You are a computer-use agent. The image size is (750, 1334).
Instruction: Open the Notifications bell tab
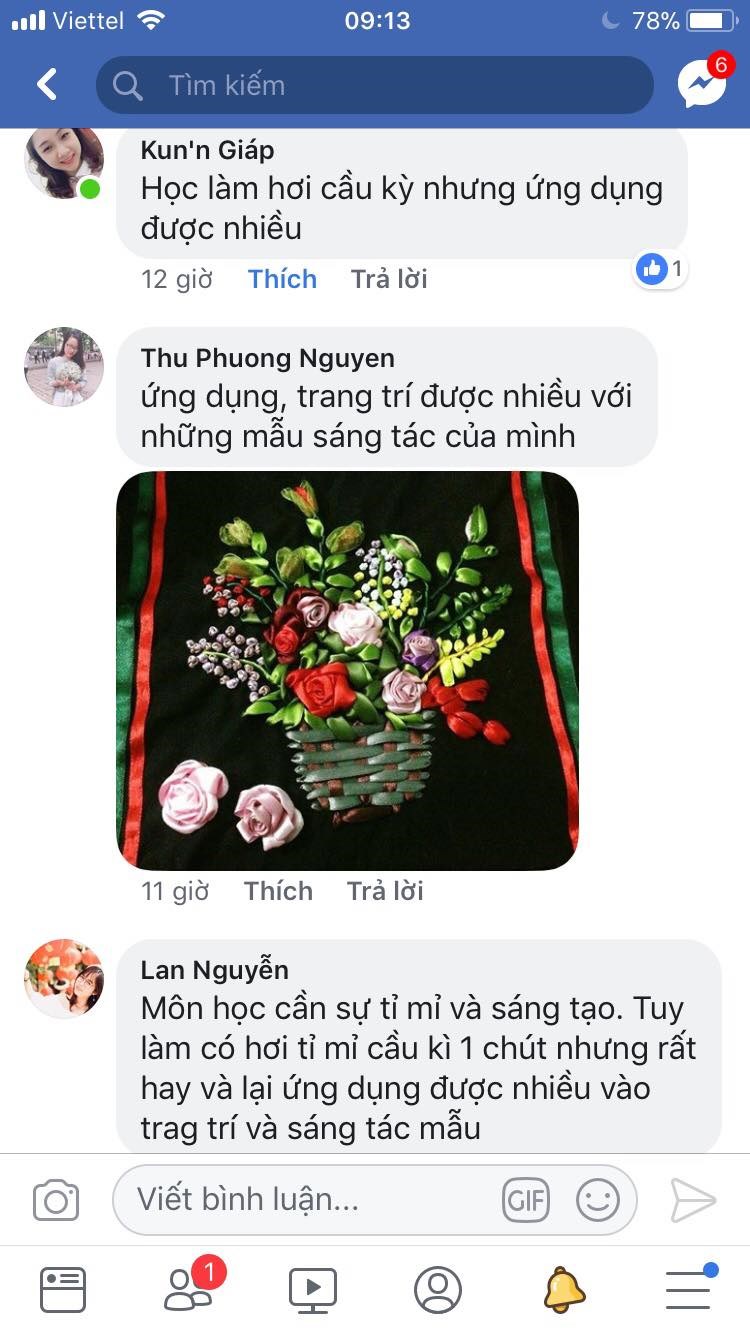tap(564, 1289)
